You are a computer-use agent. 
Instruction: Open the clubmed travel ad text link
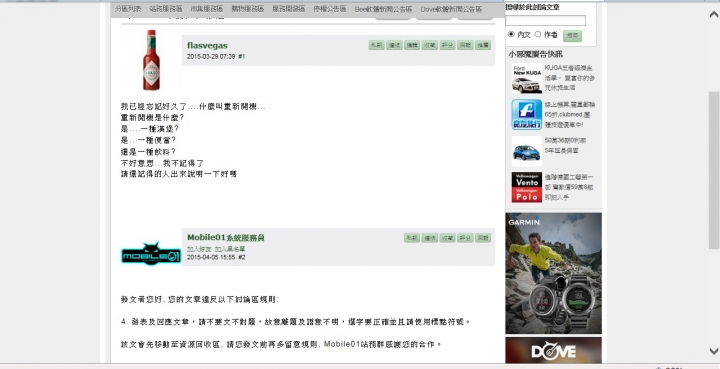[570, 114]
